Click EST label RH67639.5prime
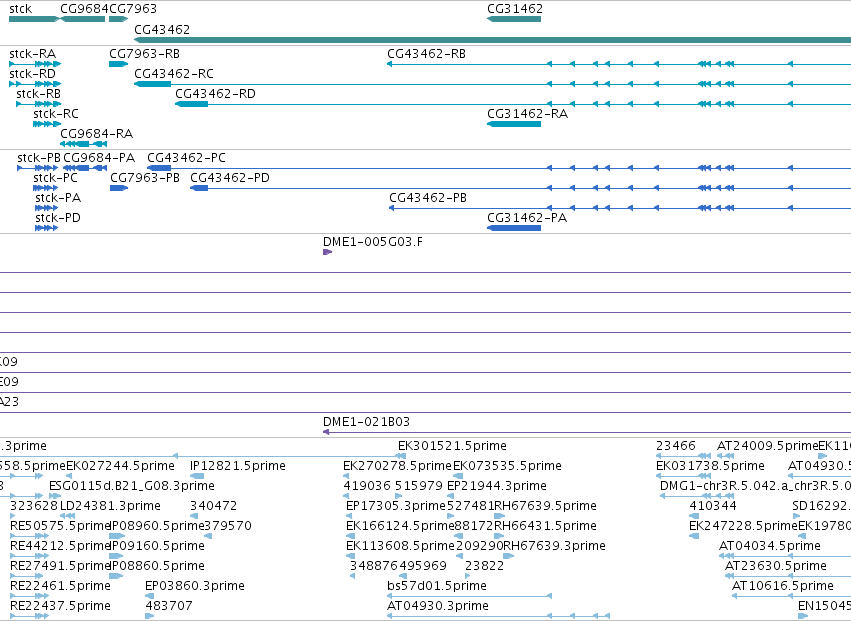The height and width of the screenshot is (621, 851). (545, 506)
